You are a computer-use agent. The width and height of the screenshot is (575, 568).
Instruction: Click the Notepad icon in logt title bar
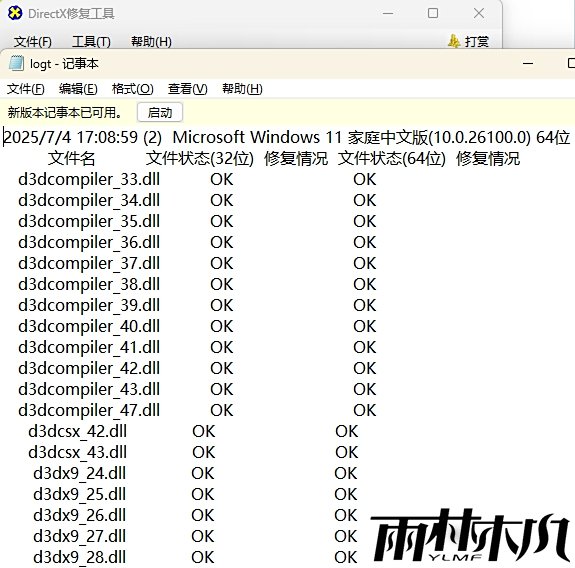(x=16, y=64)
